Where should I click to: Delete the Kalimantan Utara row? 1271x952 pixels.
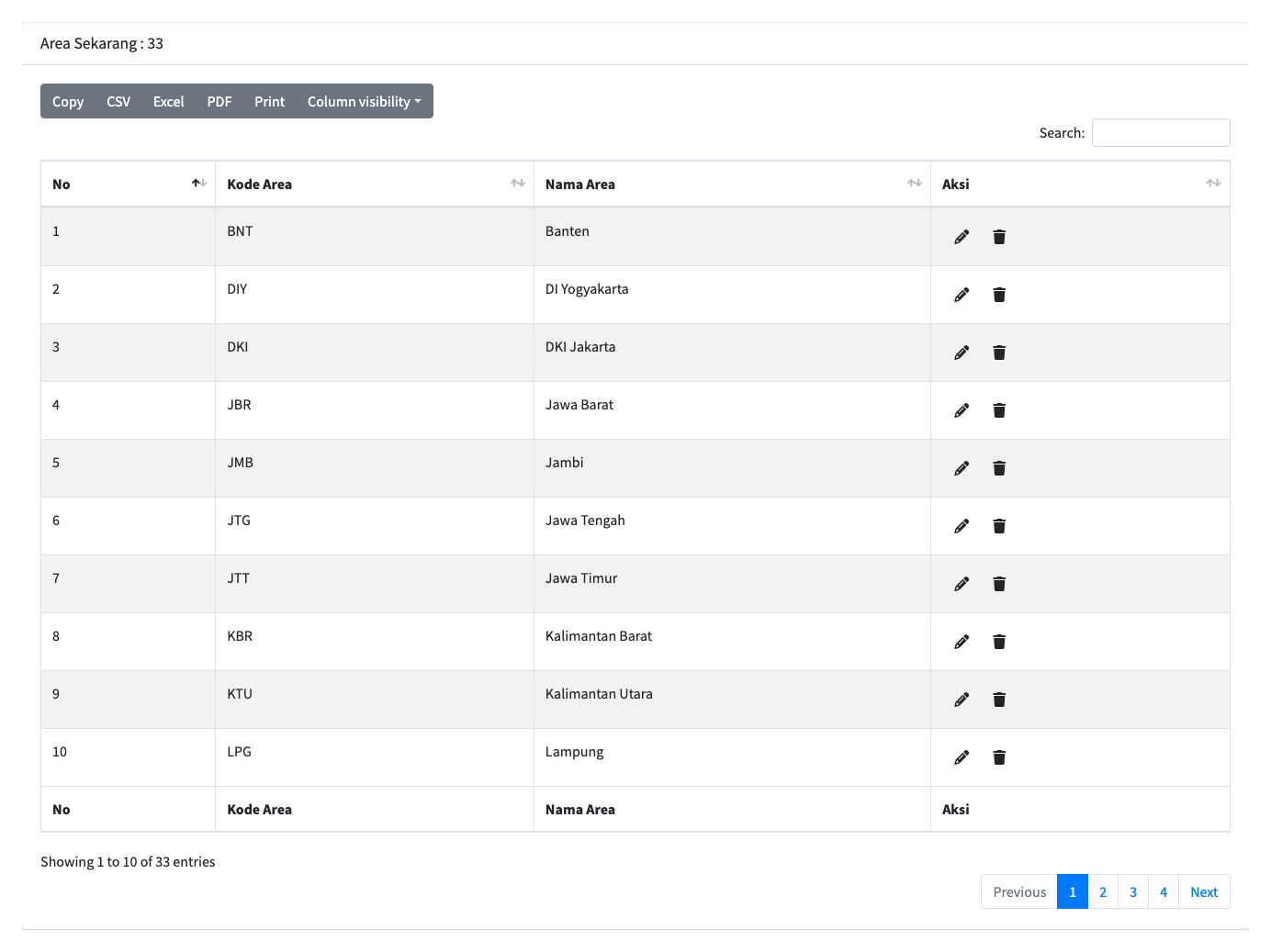999,700
